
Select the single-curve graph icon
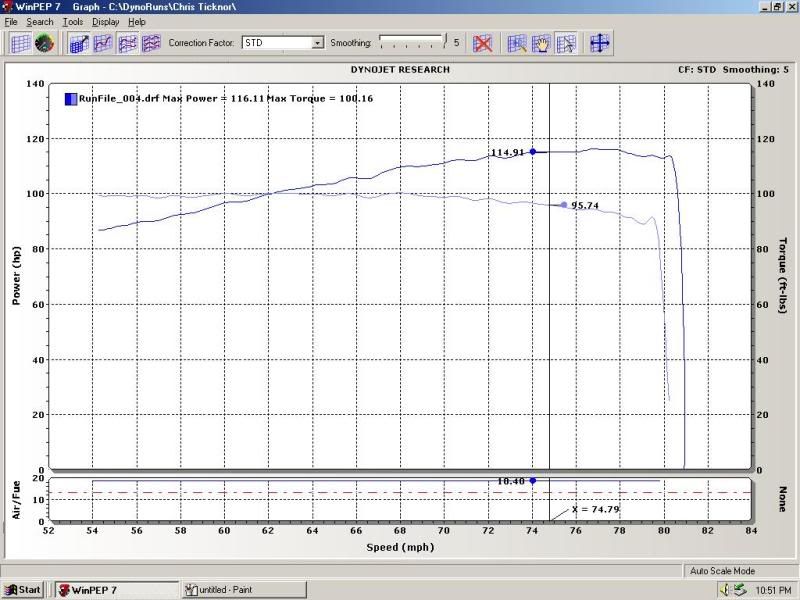tap(103, 43)
